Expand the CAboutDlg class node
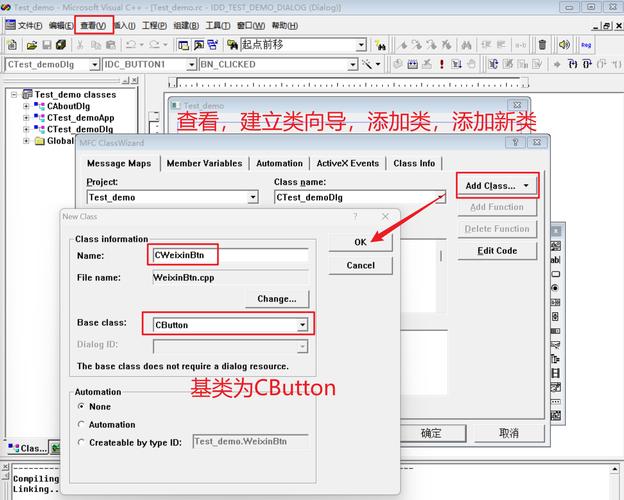This screenshot has height=500, width=624. coord(26,106)
